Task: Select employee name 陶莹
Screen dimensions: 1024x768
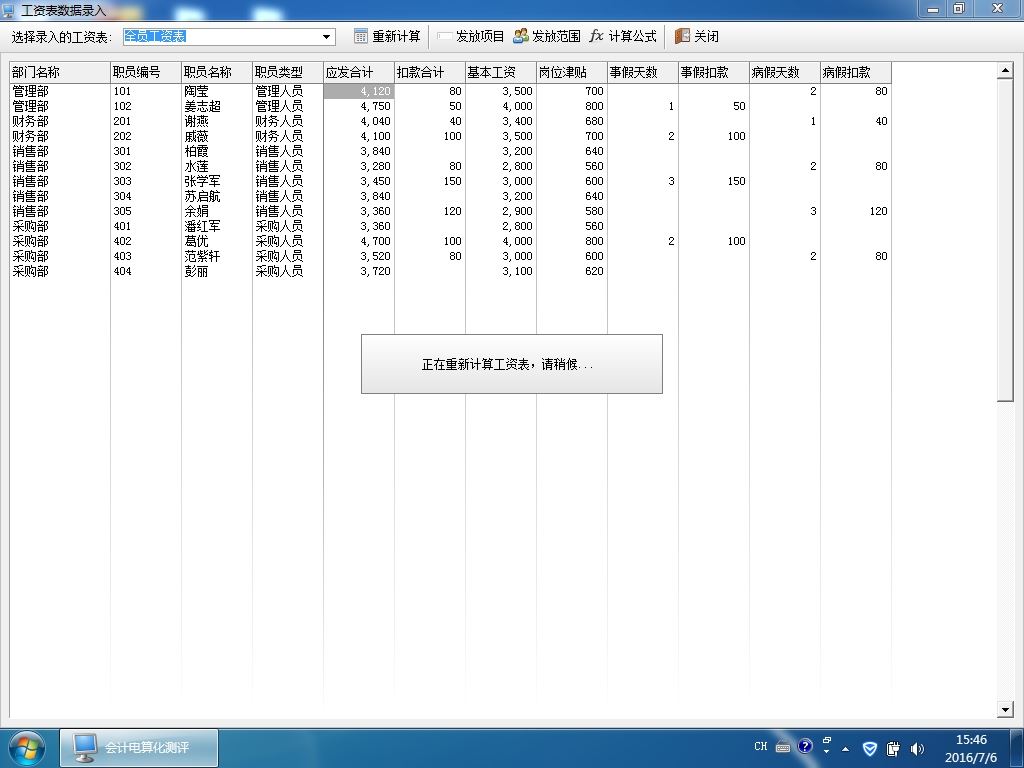Action: point(196,91)
